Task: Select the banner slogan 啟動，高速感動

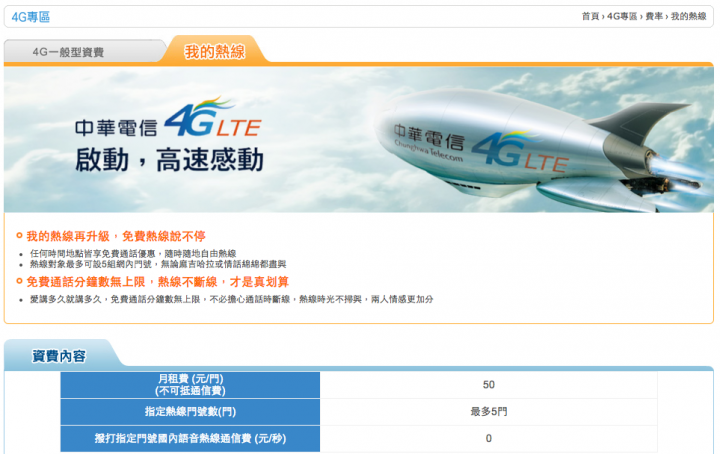Action: click(x=169, y=160)
